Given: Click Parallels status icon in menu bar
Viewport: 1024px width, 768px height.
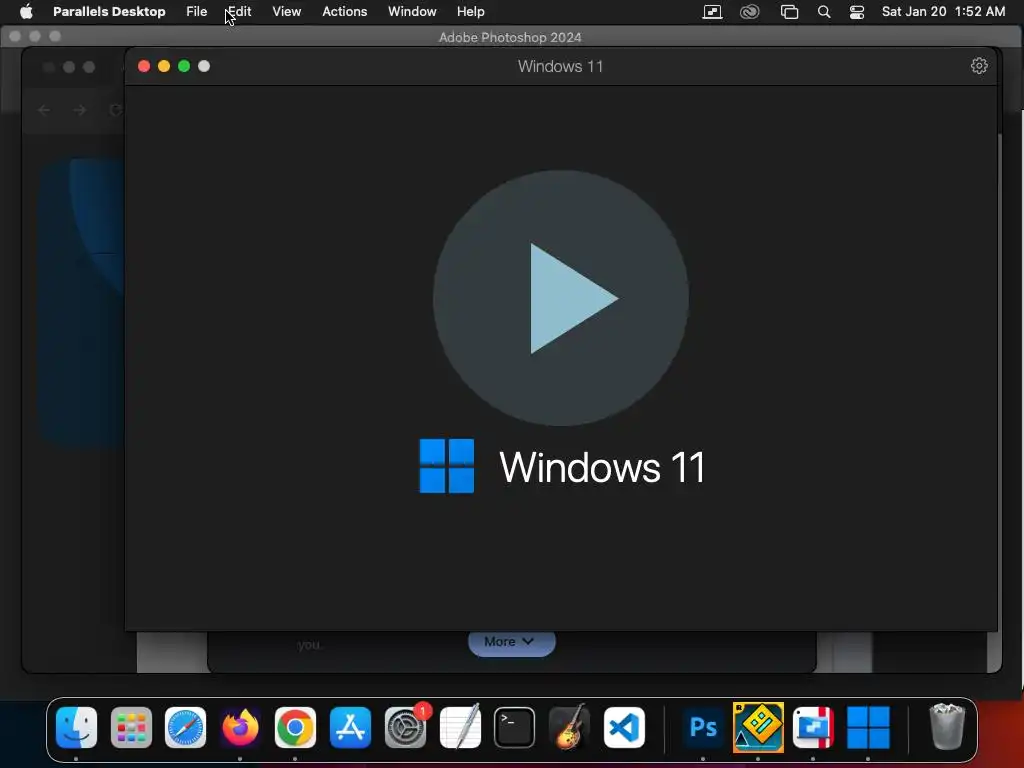Looking at the screenshot, I should point(712,12).
